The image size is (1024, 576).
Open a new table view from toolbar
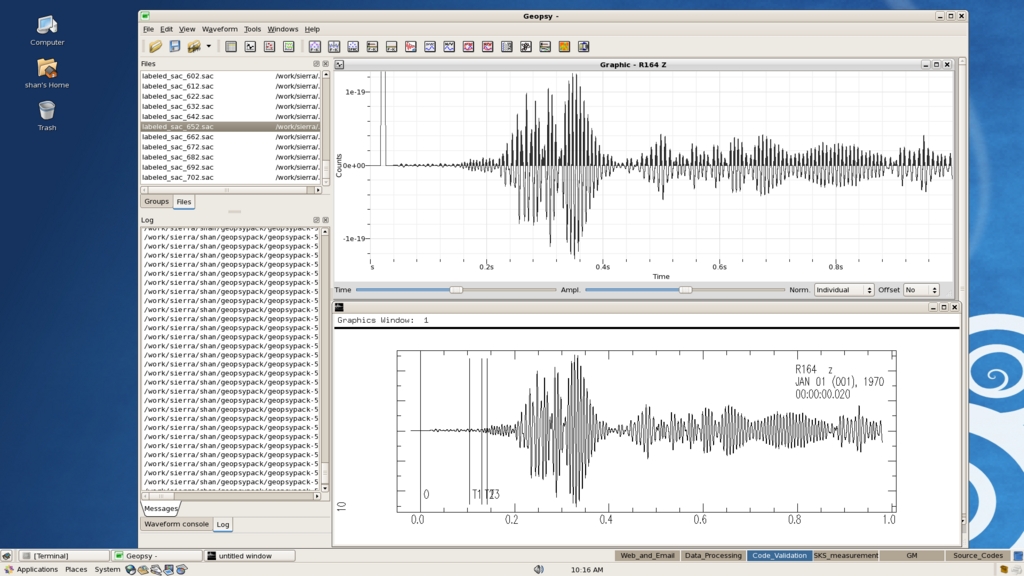231,46
